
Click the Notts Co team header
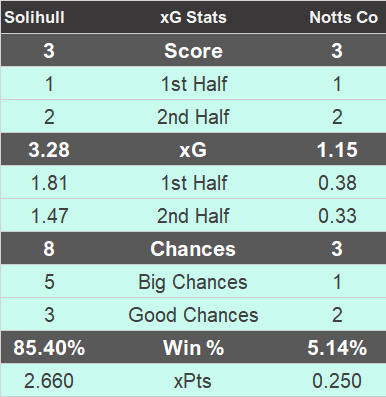coord(343,17)
